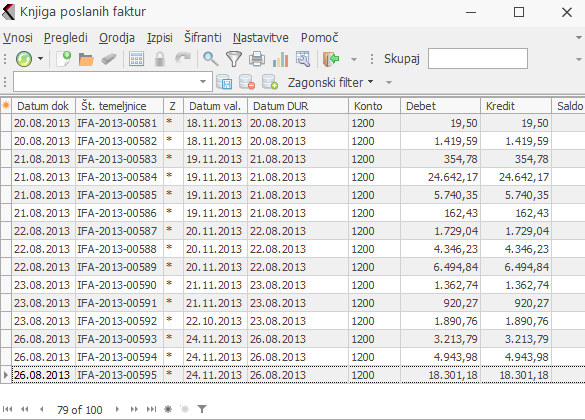Expand the arrow beside the refresh icon

pyautogui.click(x=40, y=59)
